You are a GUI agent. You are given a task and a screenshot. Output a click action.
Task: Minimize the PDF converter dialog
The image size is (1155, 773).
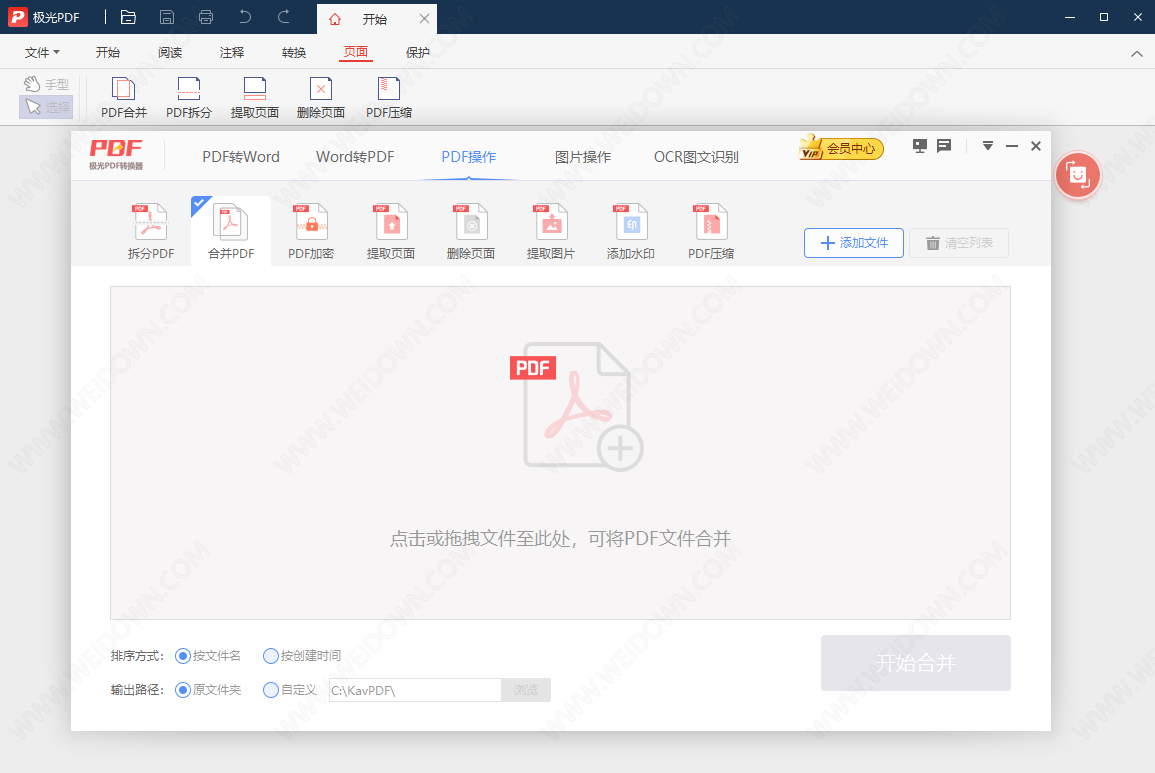pos(1012,146)
